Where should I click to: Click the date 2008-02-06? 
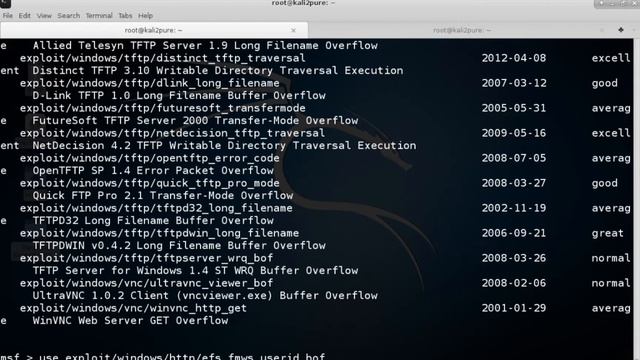514,283
